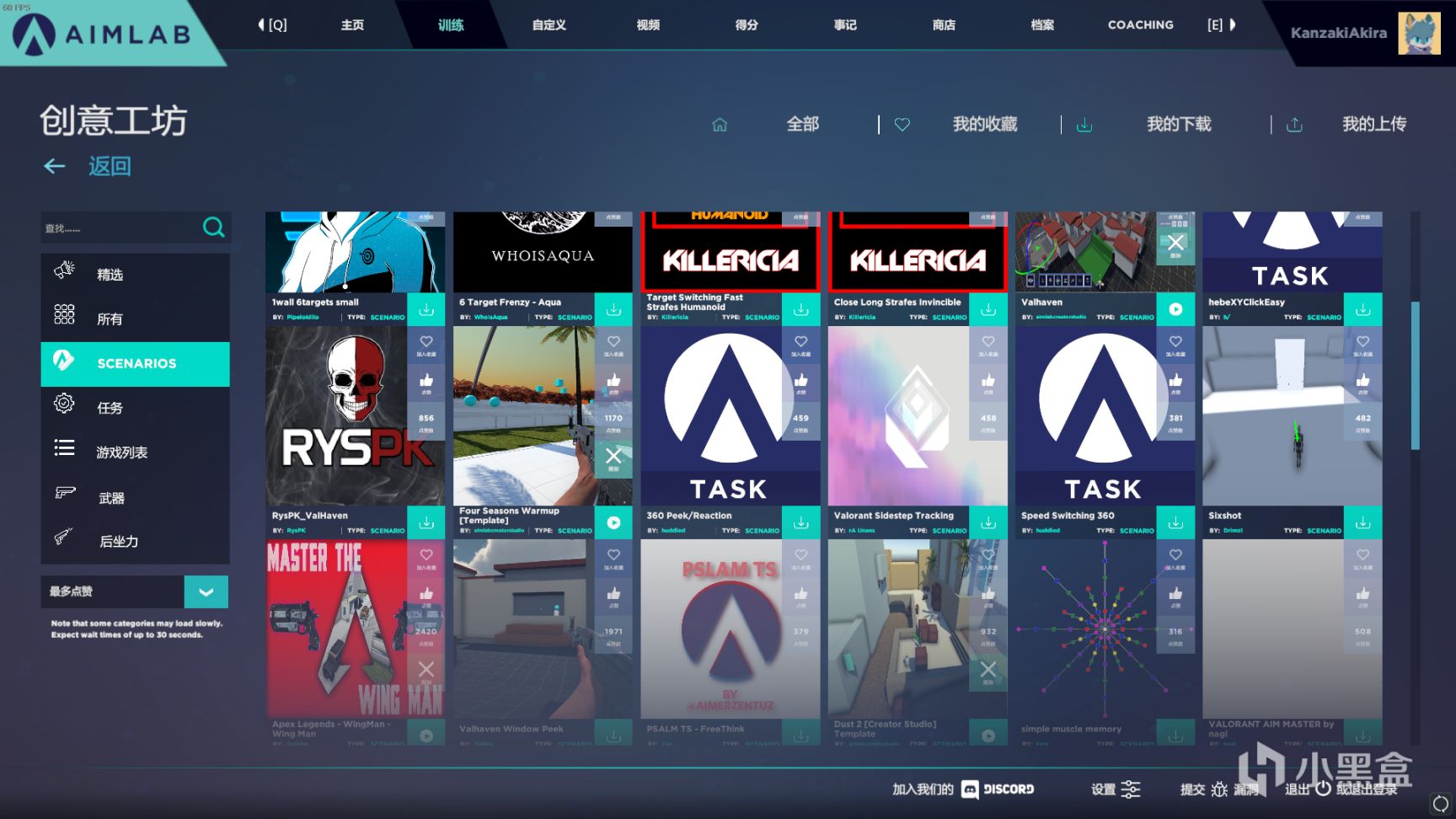Select 任务 category in sidebar

tap(135, 408)
